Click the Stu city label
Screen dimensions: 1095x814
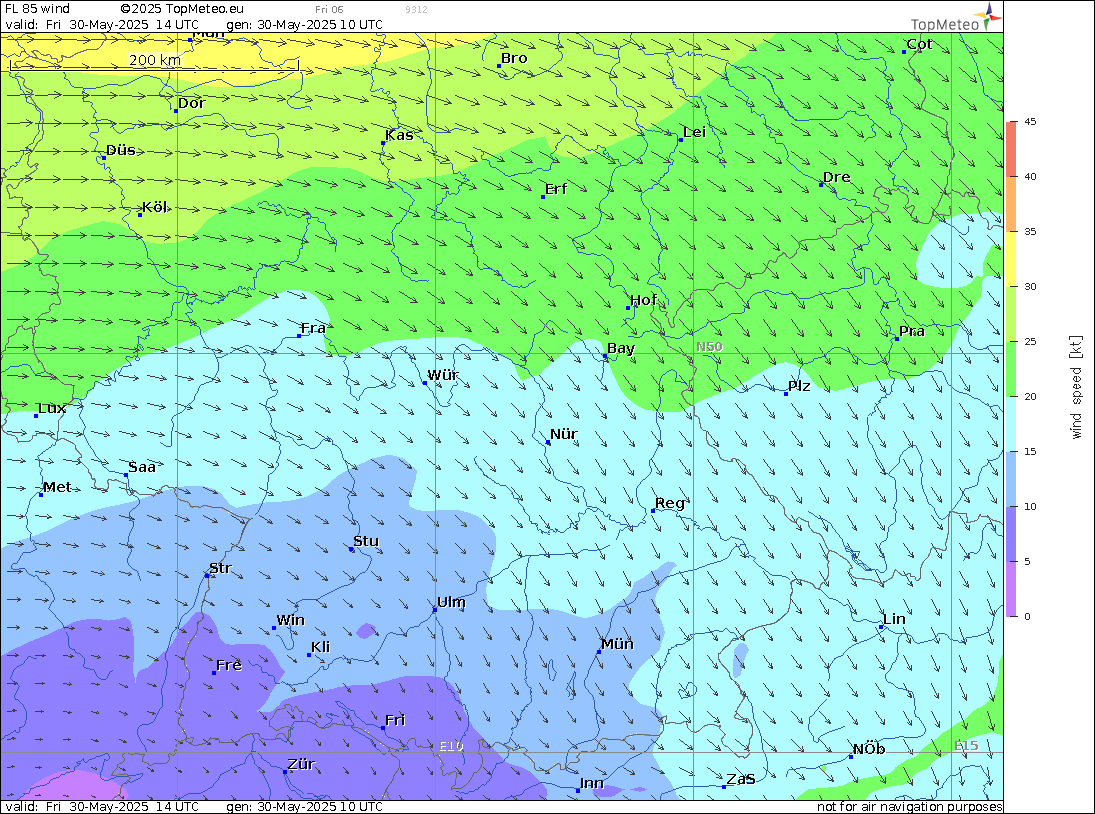366,541
